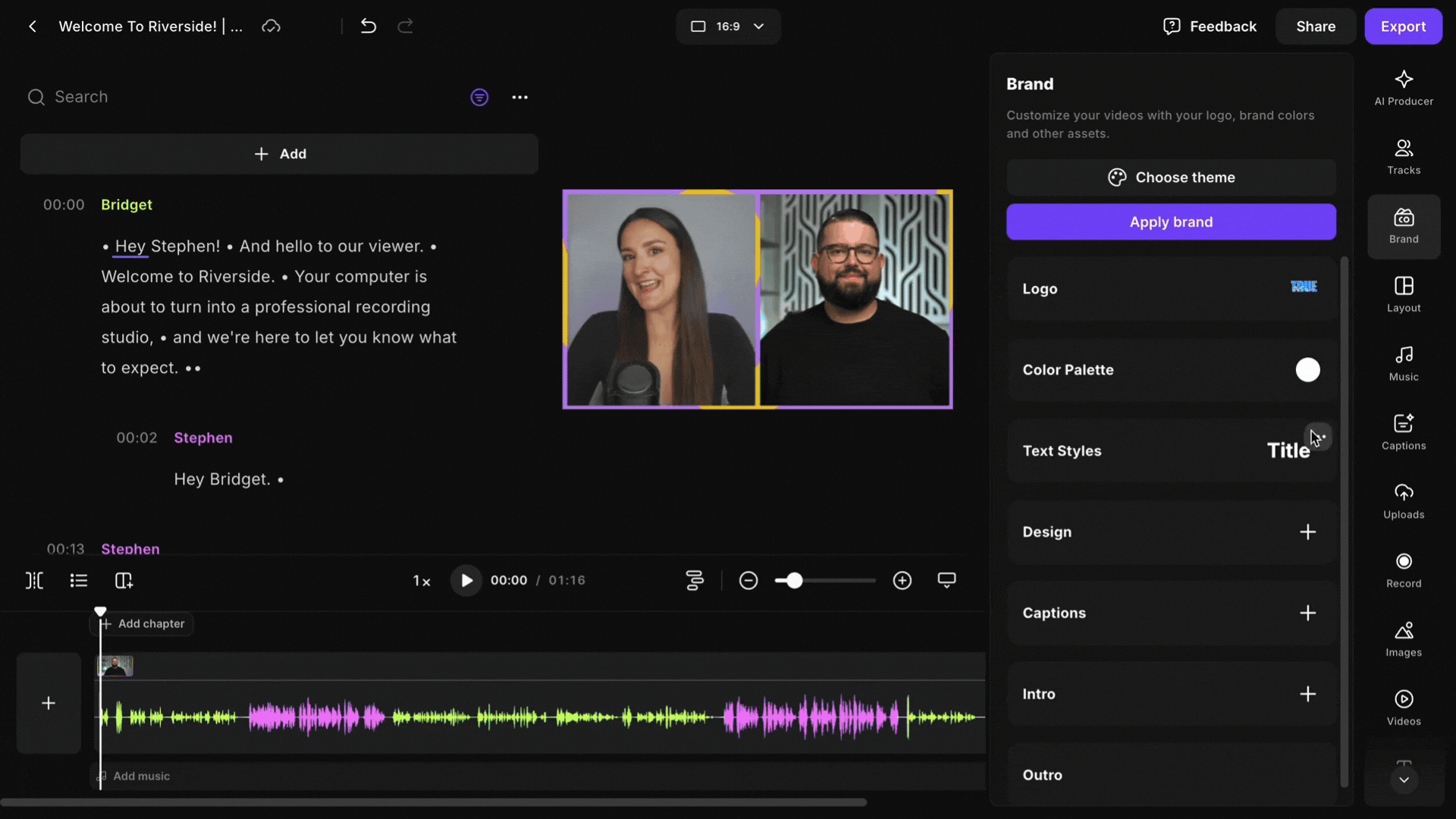This screenshot has height=819, width=1456.
Task: Zoom in the timeline with plus icon
Action: pyautogui.click(x=902, y=581)
